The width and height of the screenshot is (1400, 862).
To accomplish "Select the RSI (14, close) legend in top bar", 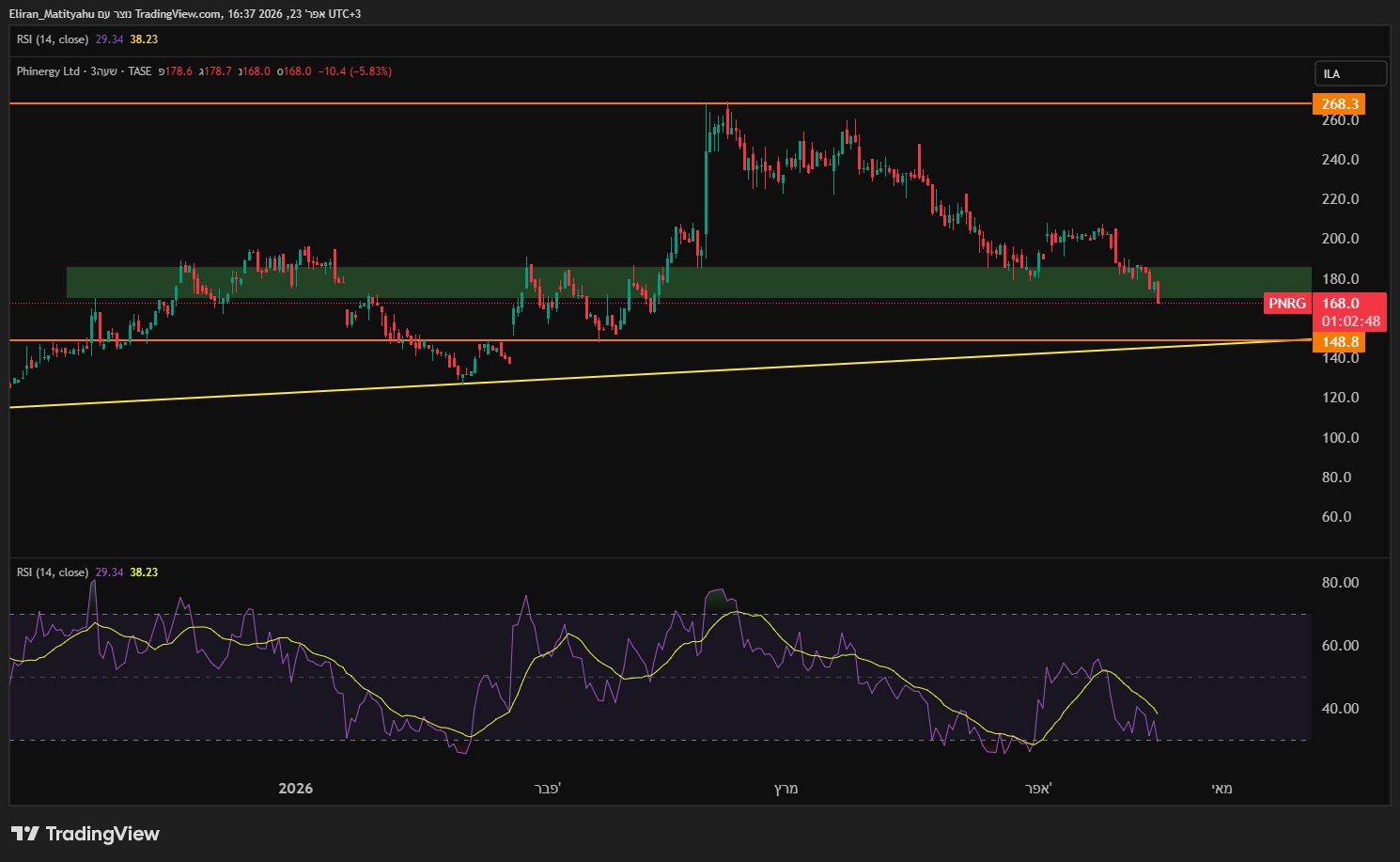I will point(53,39).
